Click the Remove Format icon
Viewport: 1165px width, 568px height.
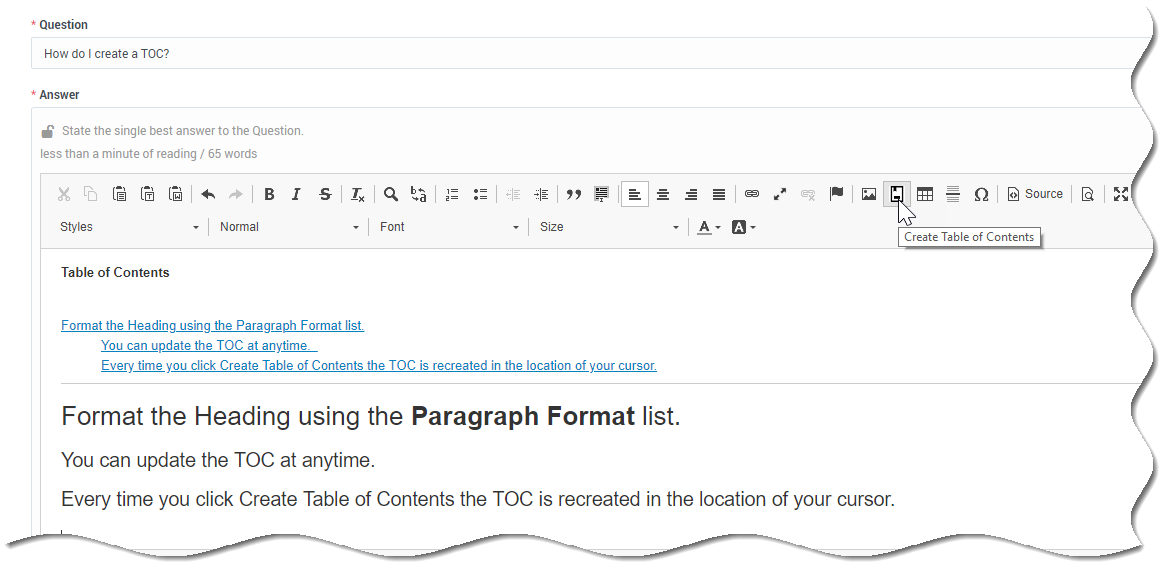(x=357, y=194)
